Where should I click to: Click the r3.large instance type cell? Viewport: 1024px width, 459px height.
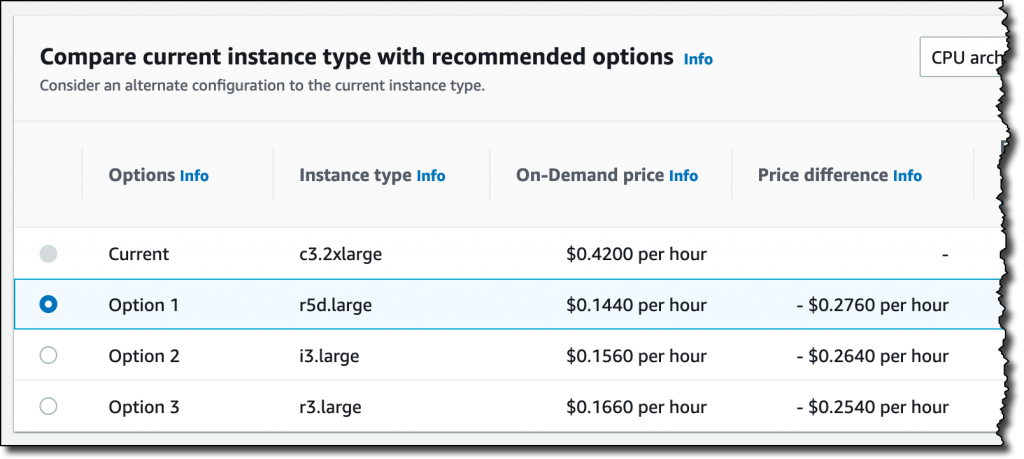coord(323,407)
